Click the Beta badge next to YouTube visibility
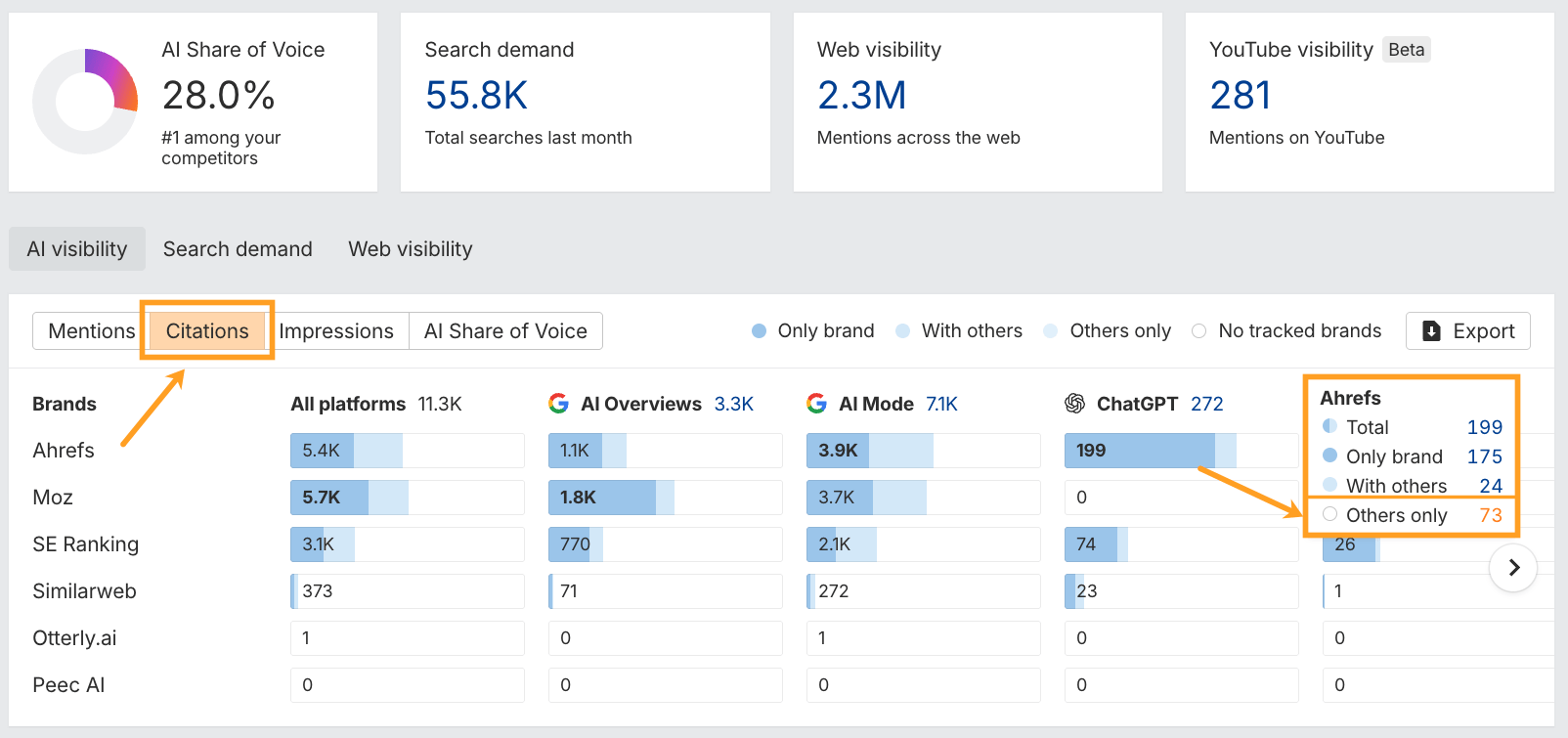 [1406, 50]
